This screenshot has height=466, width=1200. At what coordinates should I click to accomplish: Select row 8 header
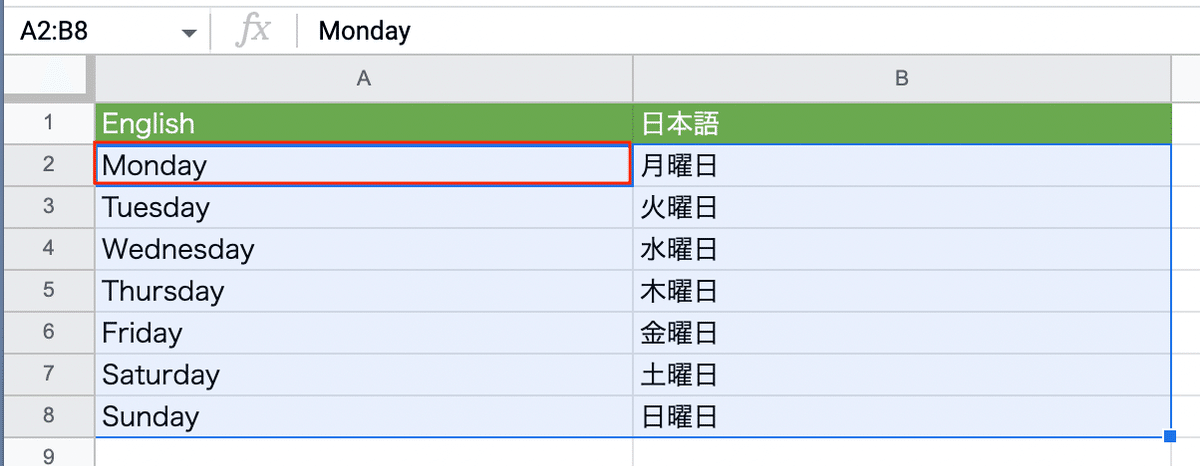[49, 417]
